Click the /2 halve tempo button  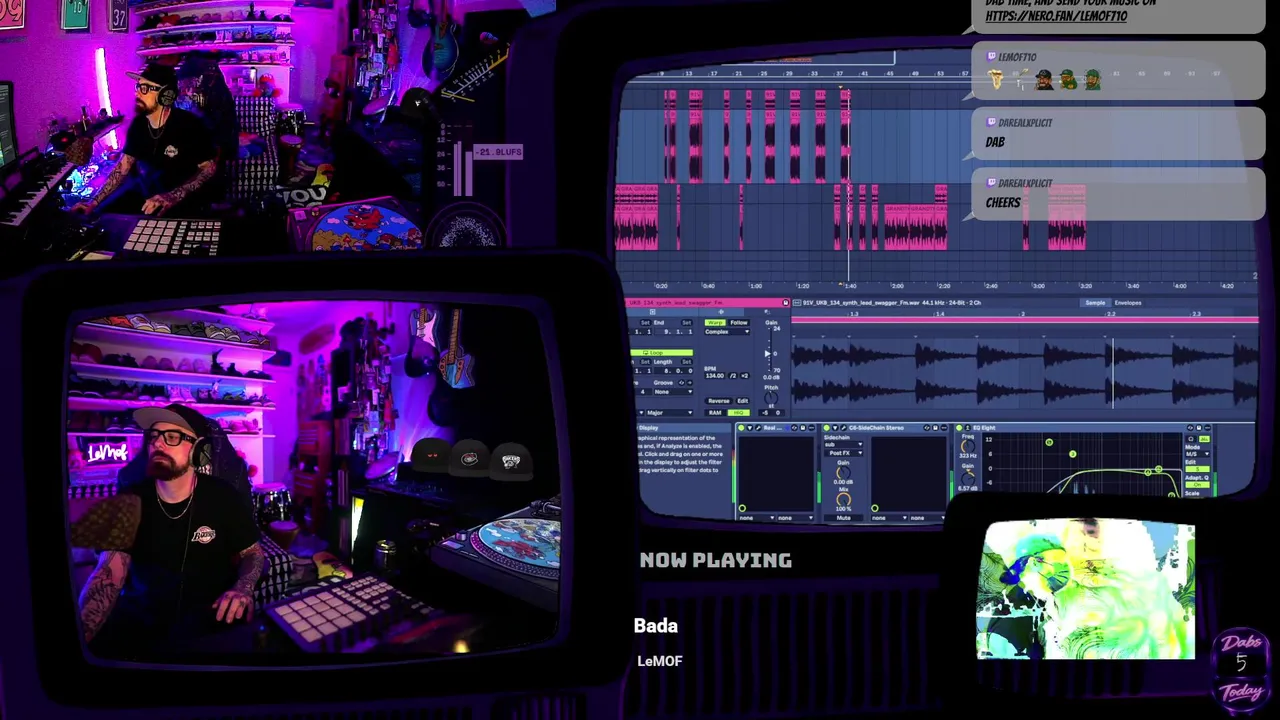point(733,376)
